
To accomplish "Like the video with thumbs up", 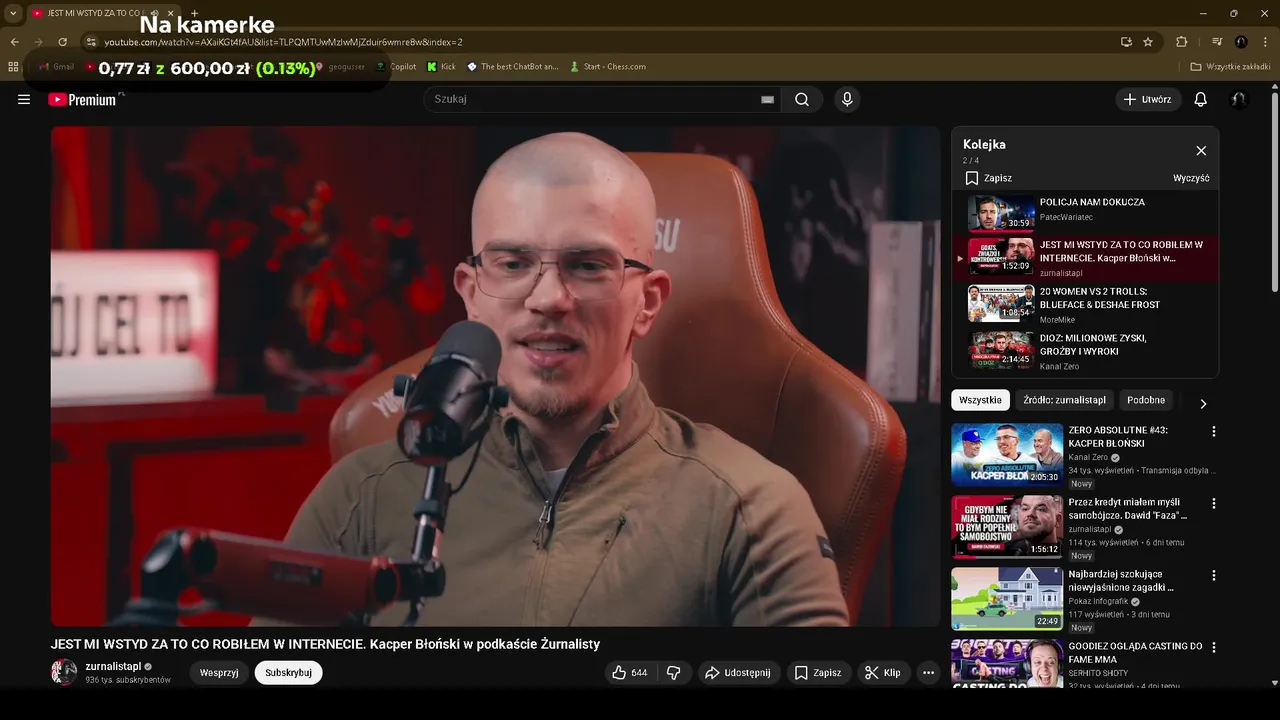I will 631,673.
